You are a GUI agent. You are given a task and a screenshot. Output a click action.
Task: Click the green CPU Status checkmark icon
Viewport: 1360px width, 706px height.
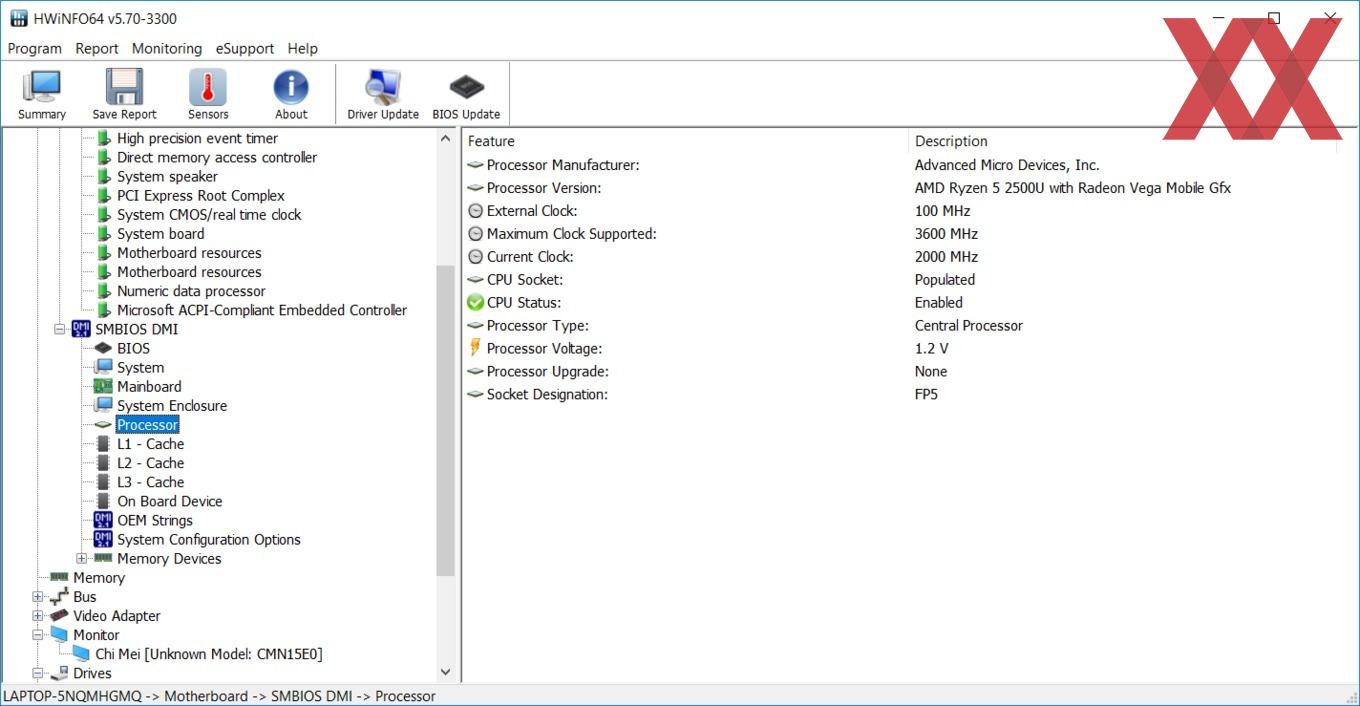[x=475, y=302]
